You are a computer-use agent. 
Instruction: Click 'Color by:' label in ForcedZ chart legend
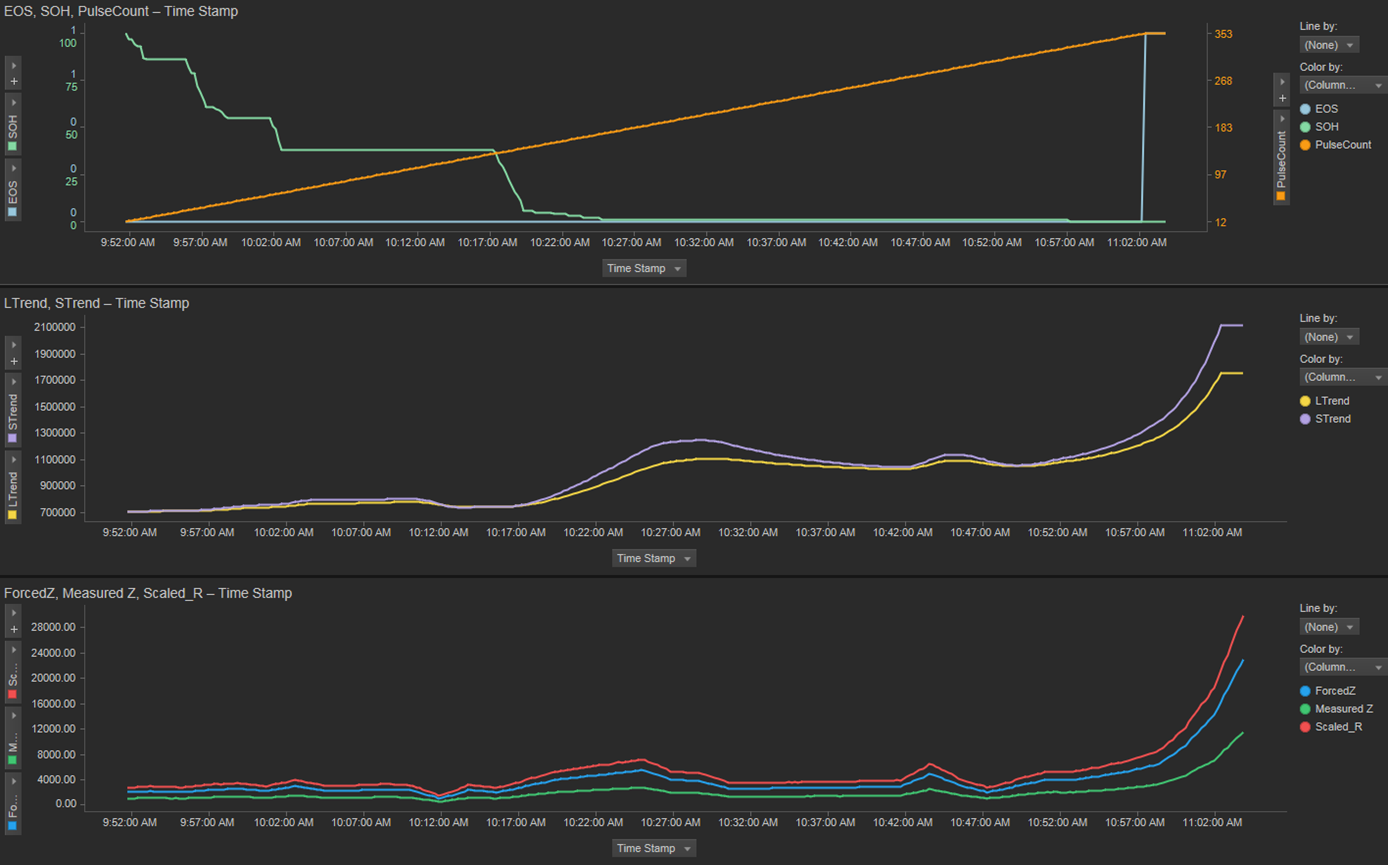pos(1321,649)
